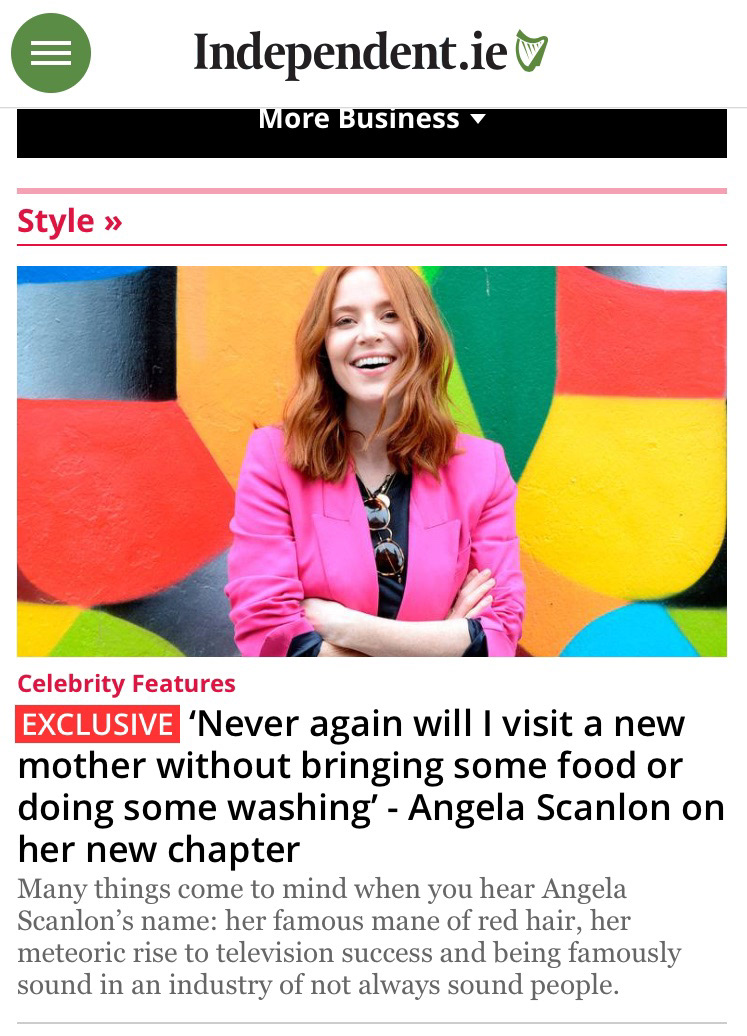Expand the More Business dropdown
This screenshot has height=1036, width=747.
[372, 120]
